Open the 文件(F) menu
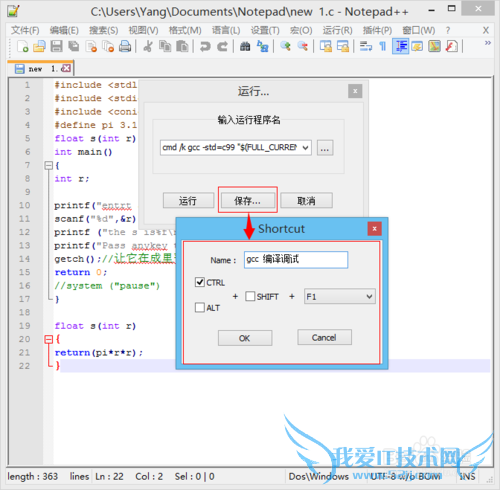 [x=25, y=31]
